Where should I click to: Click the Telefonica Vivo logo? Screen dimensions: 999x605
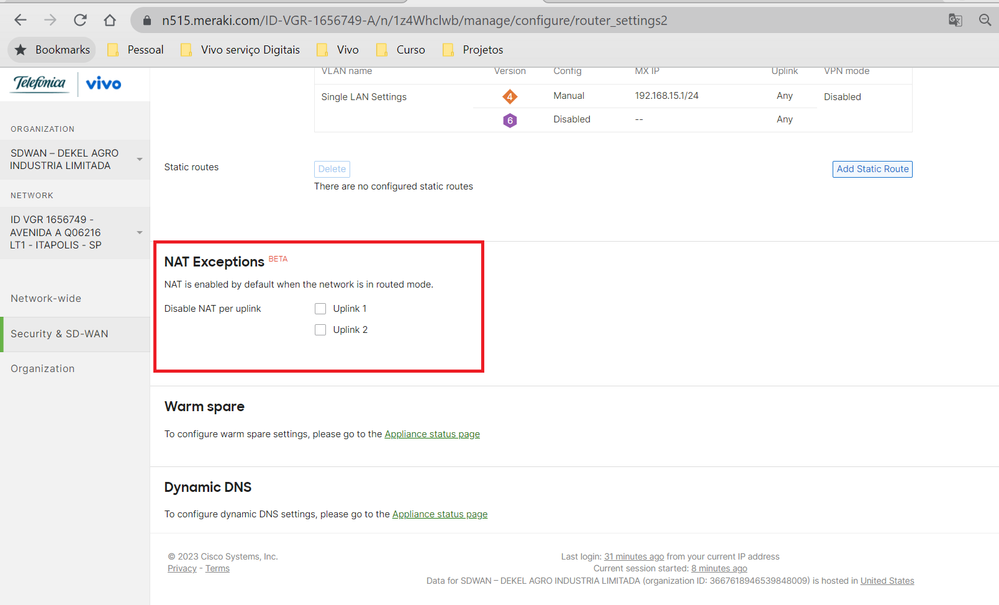pyautogui.click(x=67, y=84)
